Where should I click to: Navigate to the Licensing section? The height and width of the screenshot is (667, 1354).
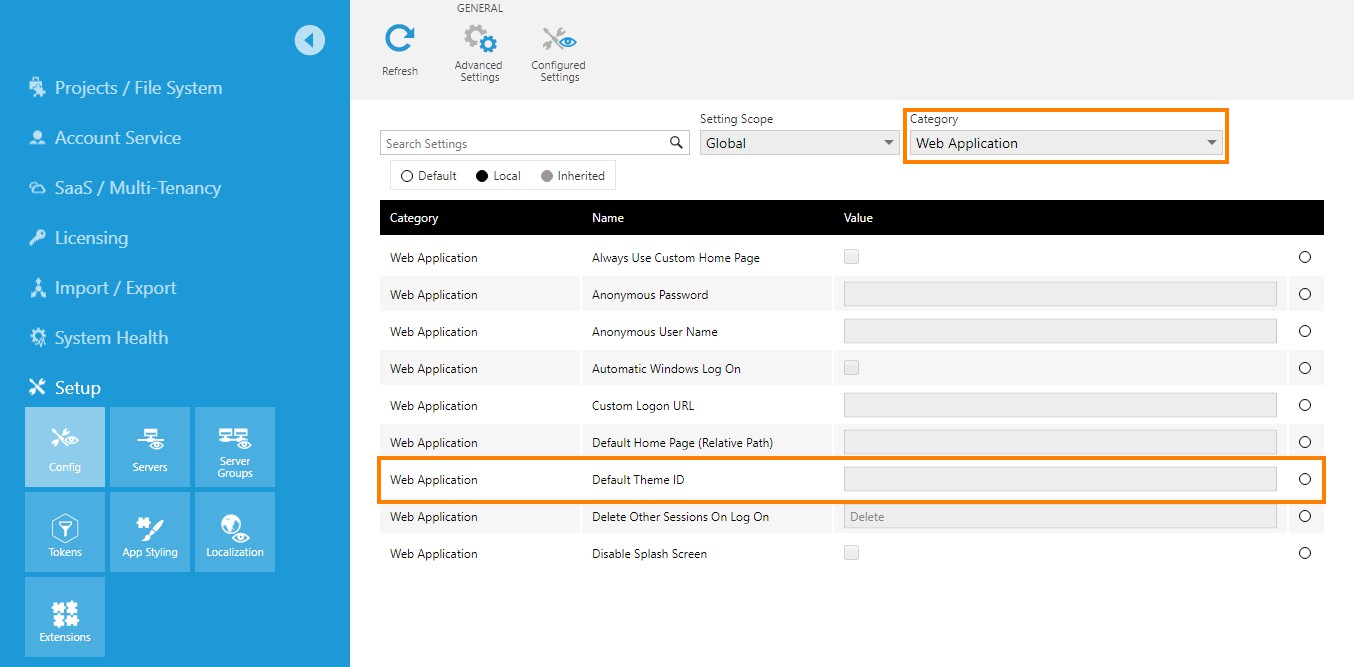click(92, 237)
